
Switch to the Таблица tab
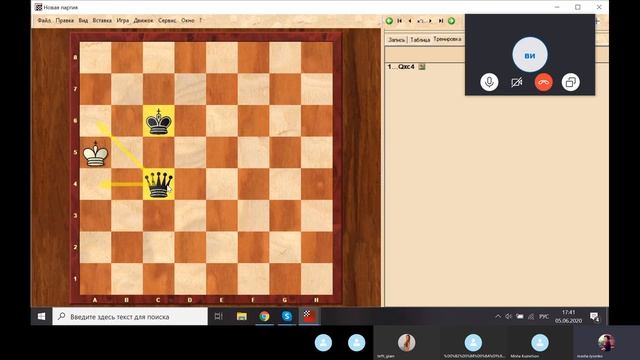click(420, 40)
